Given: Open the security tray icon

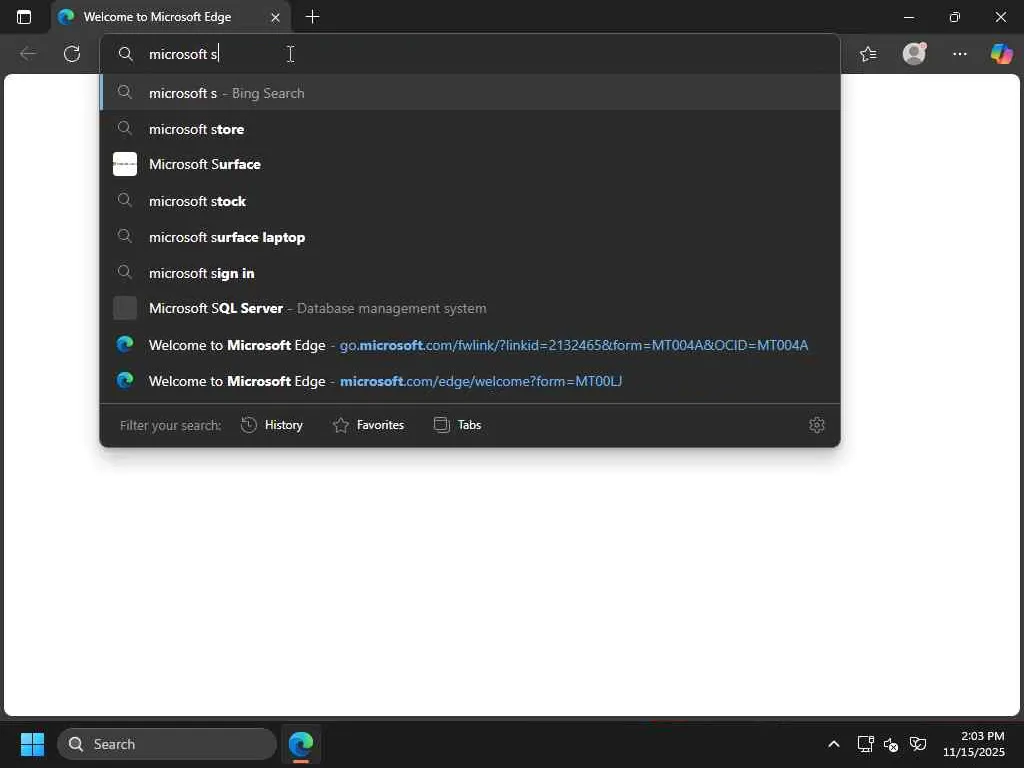Looking at the screenshot, I should pyautogui.click(x=918, y=744).
